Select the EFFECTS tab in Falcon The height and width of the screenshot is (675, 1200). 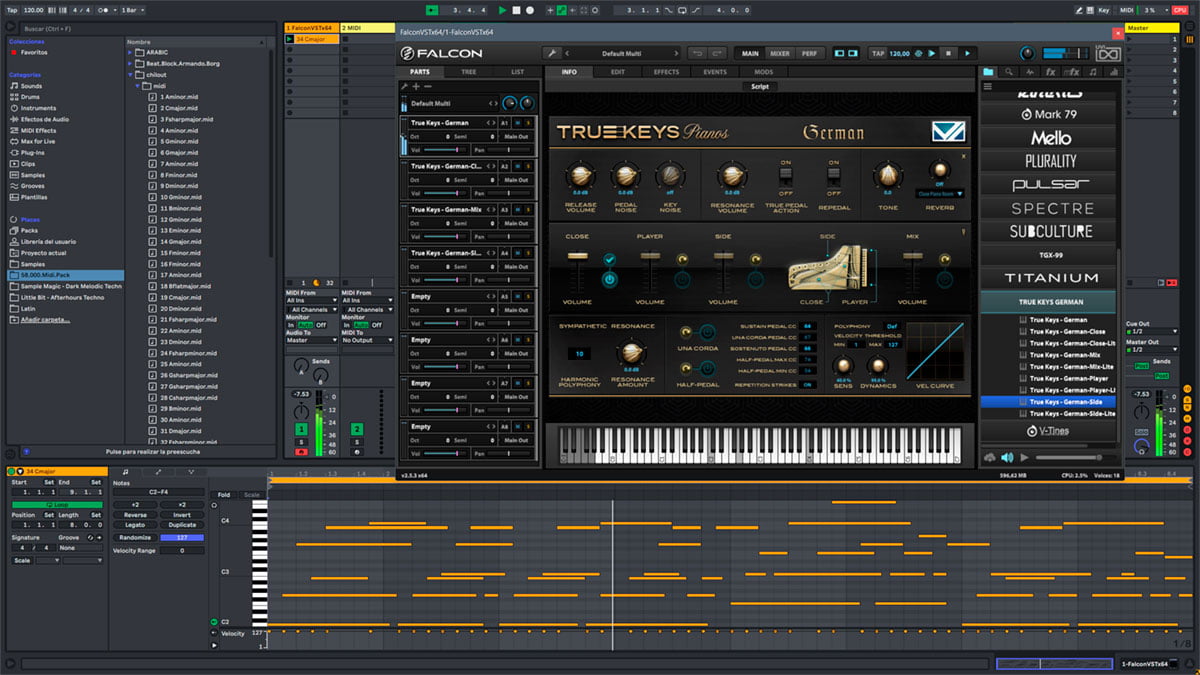pos(666,72)
